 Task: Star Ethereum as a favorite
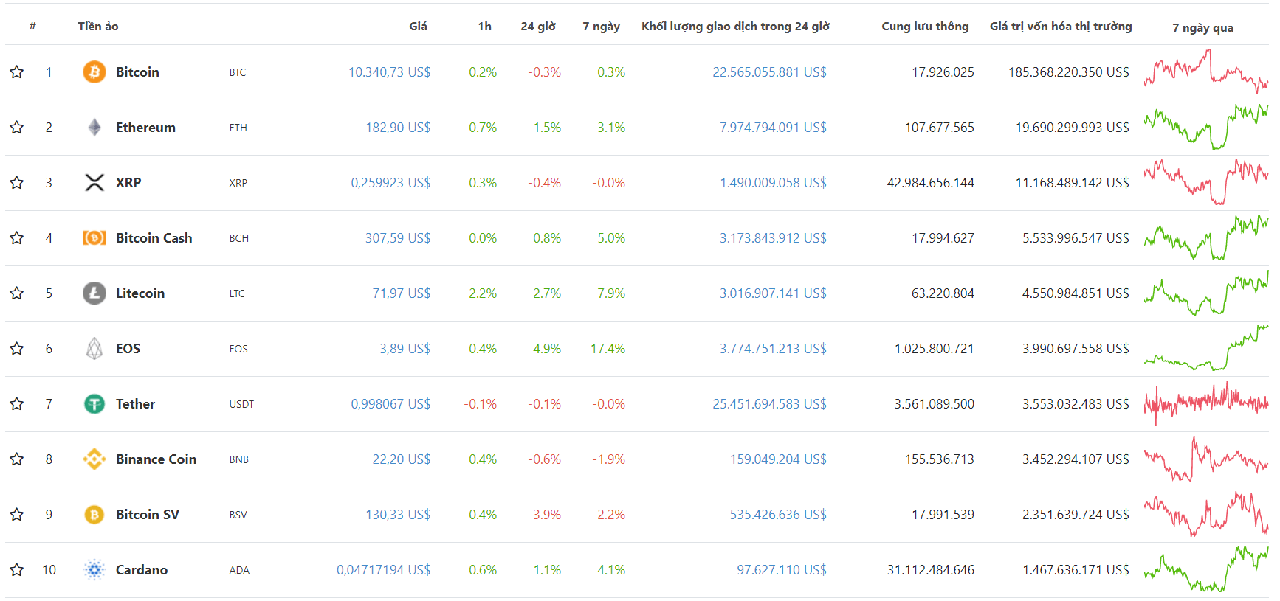coord(17,127)
